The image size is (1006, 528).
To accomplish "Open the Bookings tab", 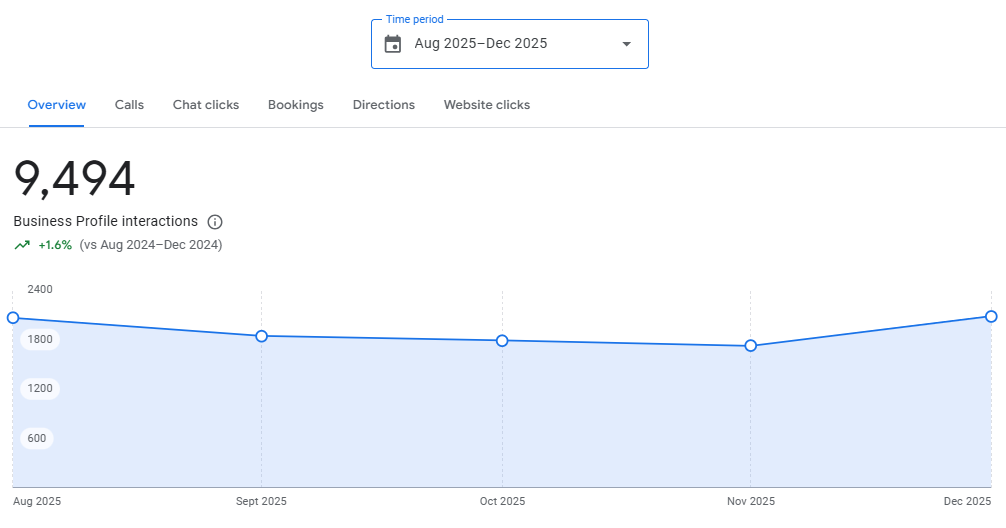I will tap(296, 105).
